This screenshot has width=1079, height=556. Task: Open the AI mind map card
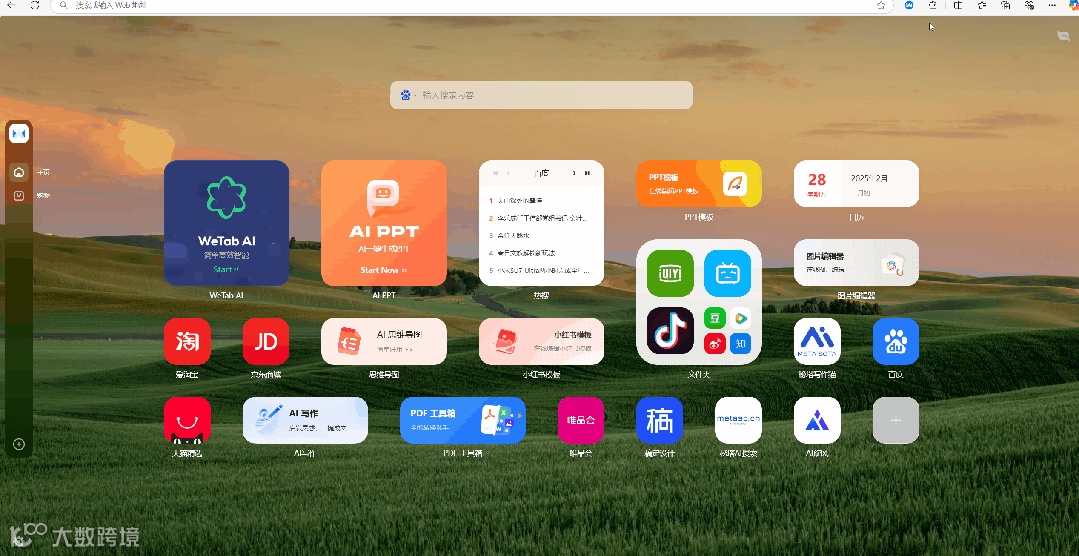click(384, 341)
